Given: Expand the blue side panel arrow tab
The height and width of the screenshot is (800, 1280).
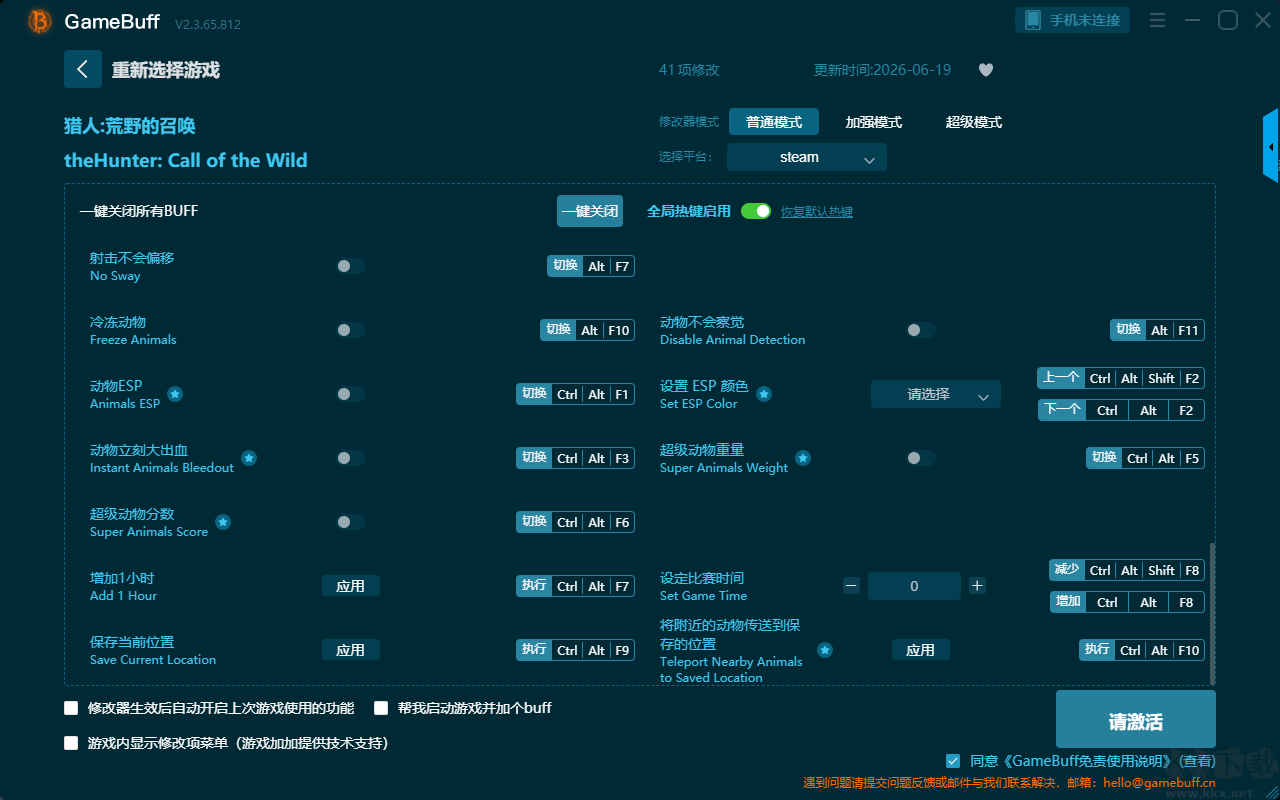Looking at the screenshot, I should click(x=1271, y=146).
